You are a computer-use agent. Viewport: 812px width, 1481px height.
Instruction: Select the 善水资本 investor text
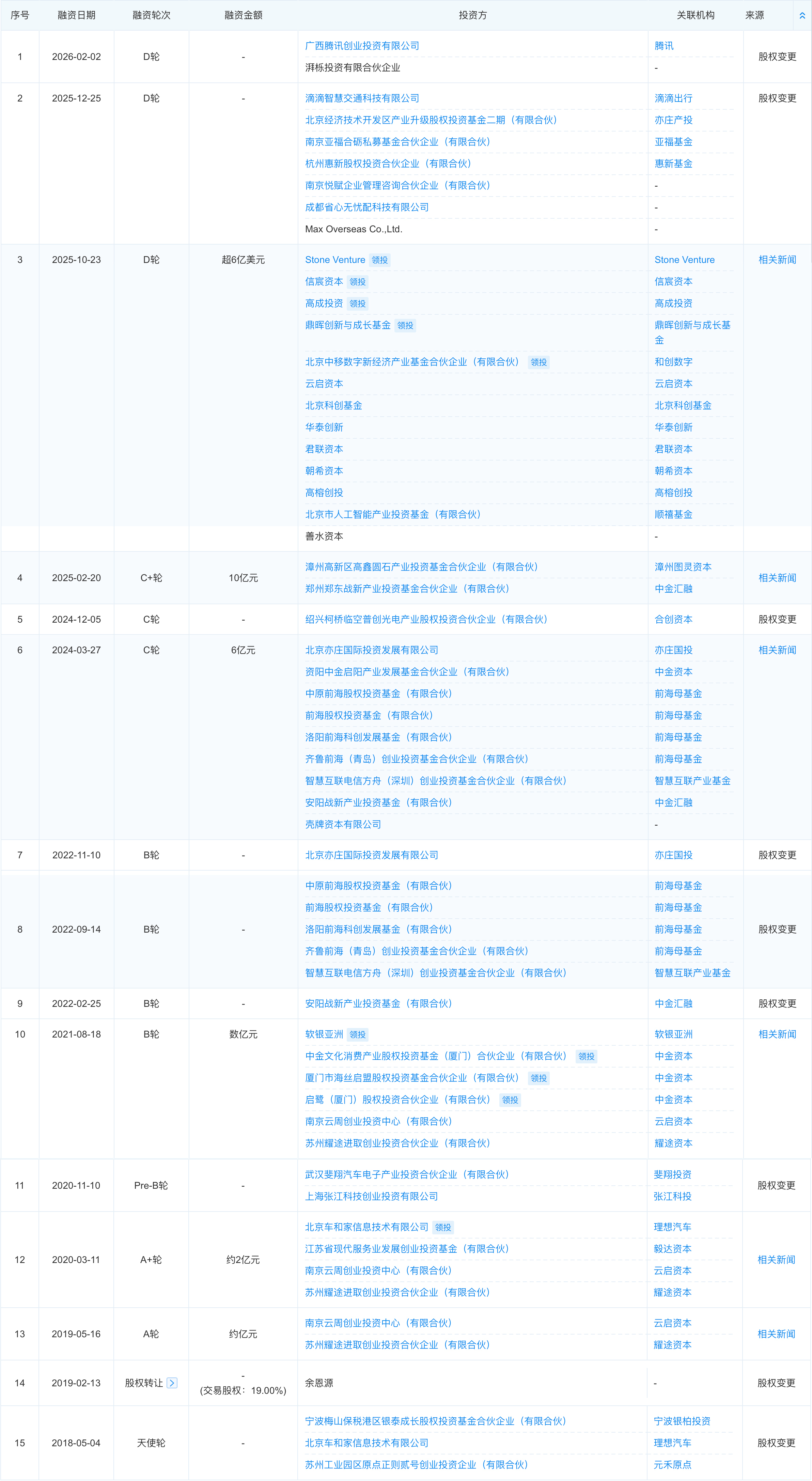(x=324, y=536)
